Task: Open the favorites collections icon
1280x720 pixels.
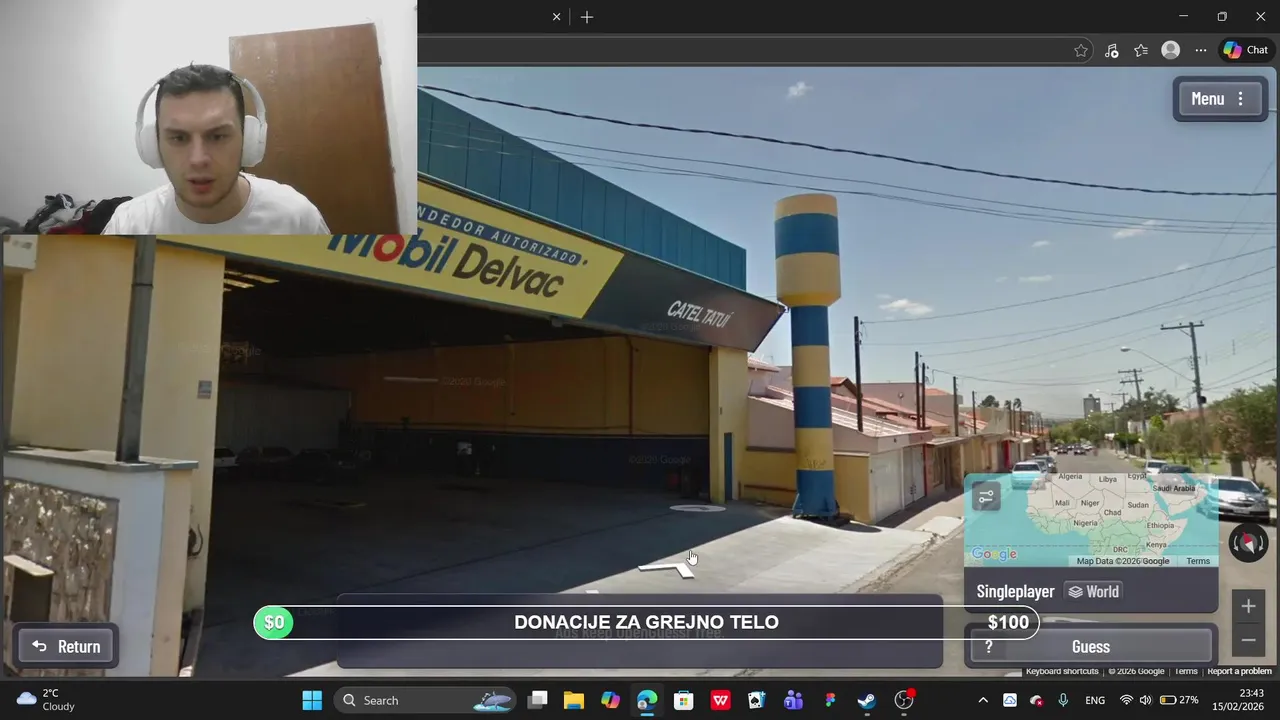Action: 1141,50
